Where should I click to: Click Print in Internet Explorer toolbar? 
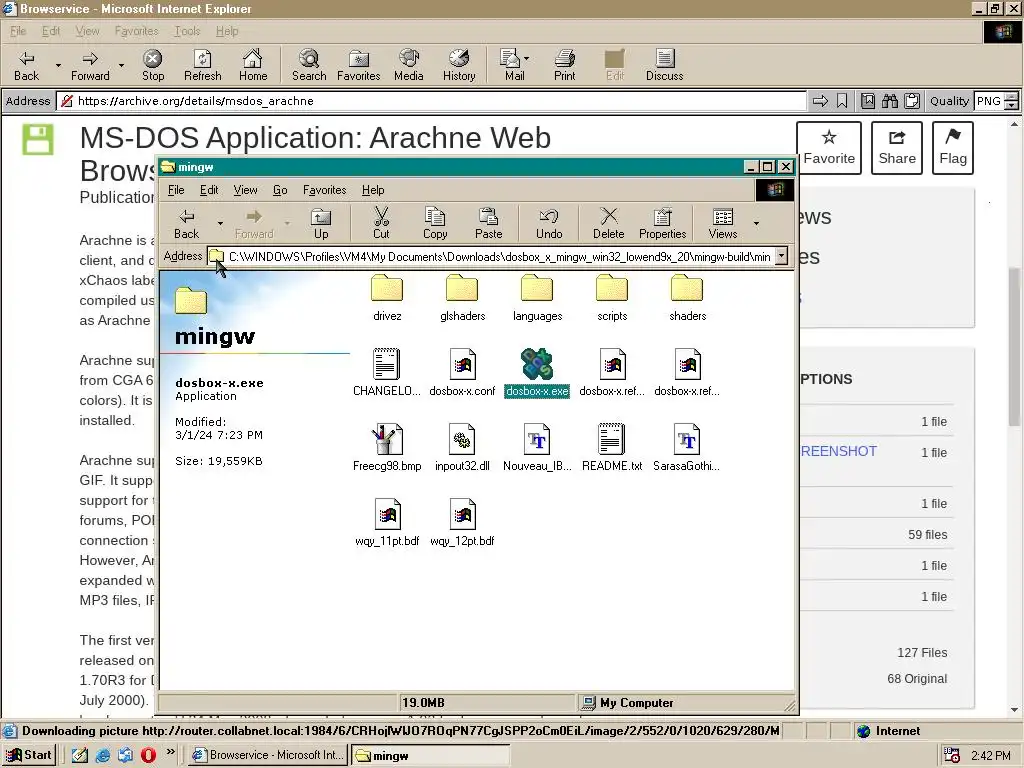pyautogui.click(x=565, y=65)
